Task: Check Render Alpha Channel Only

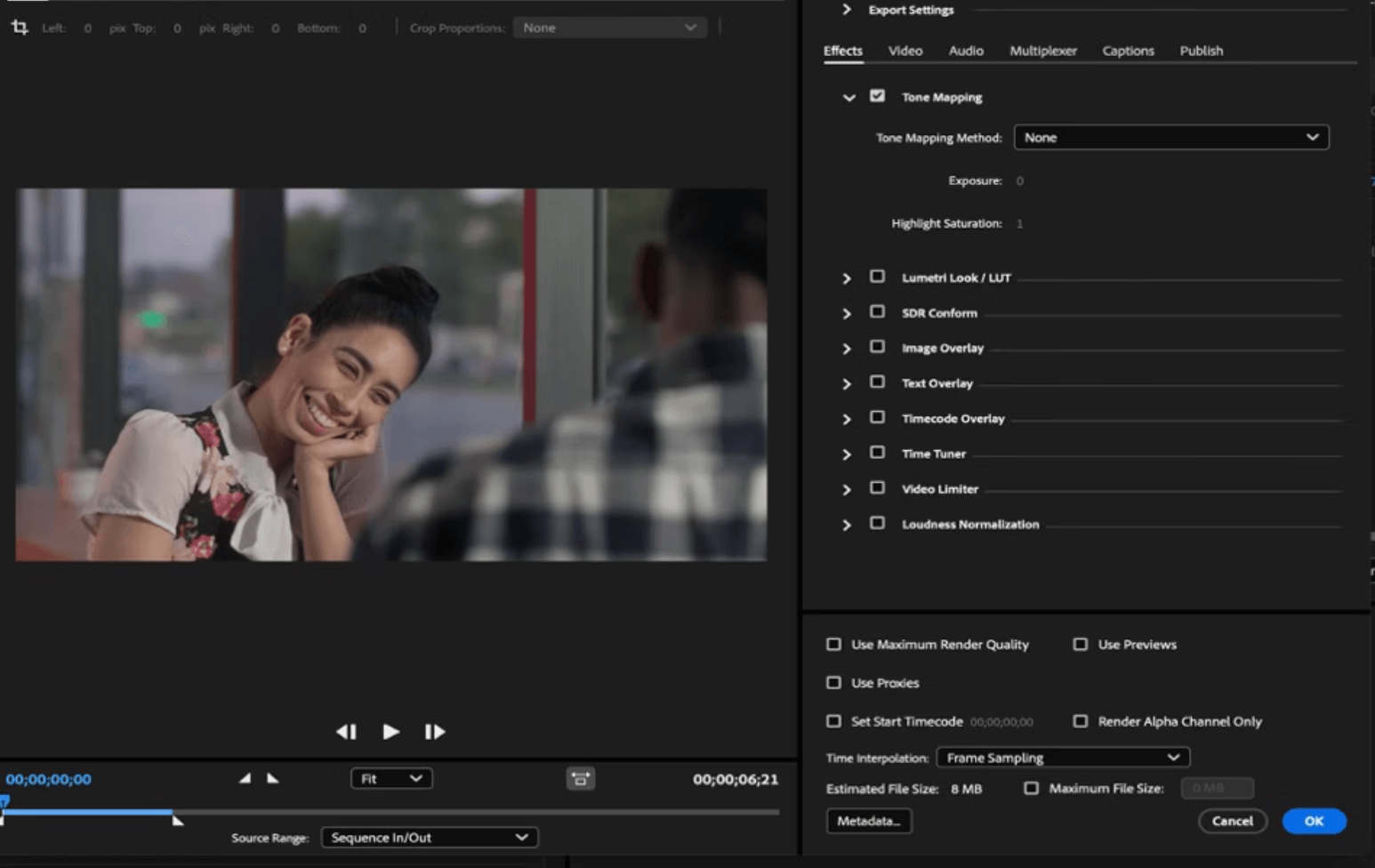Action: click(1080, 721)
